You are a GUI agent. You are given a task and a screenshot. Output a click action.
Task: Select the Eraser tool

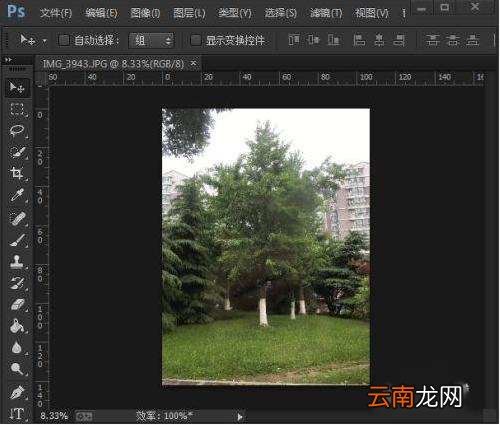tap(17, 304)
